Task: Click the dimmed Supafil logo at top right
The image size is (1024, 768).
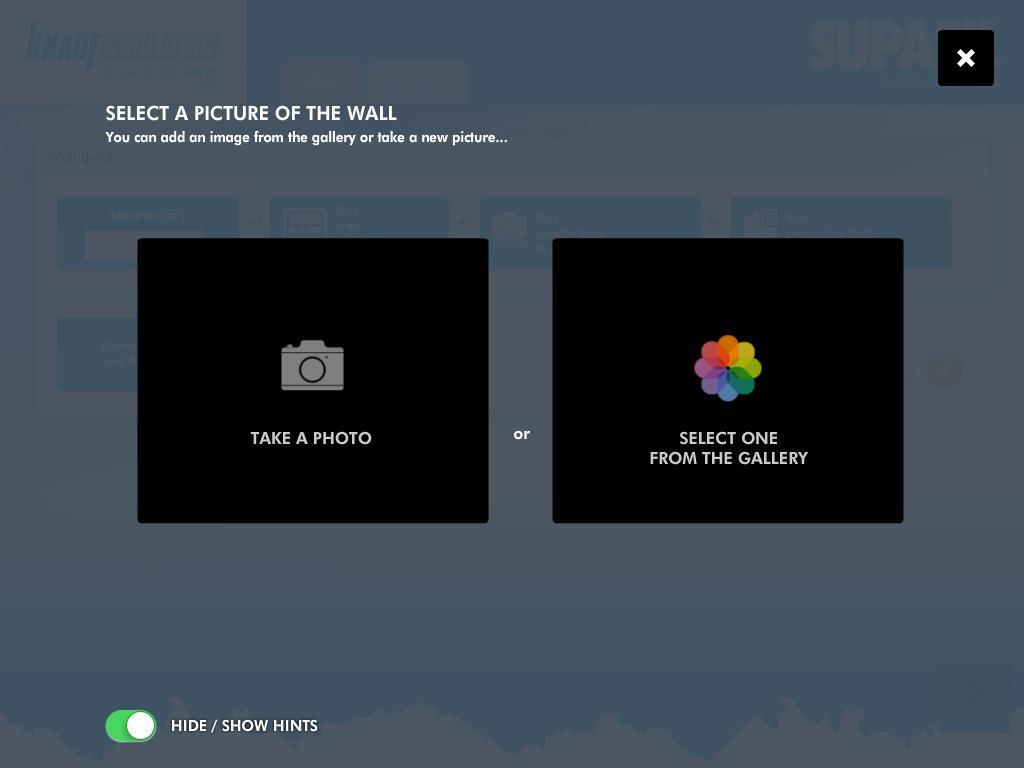Action: [x=870, y=50]
